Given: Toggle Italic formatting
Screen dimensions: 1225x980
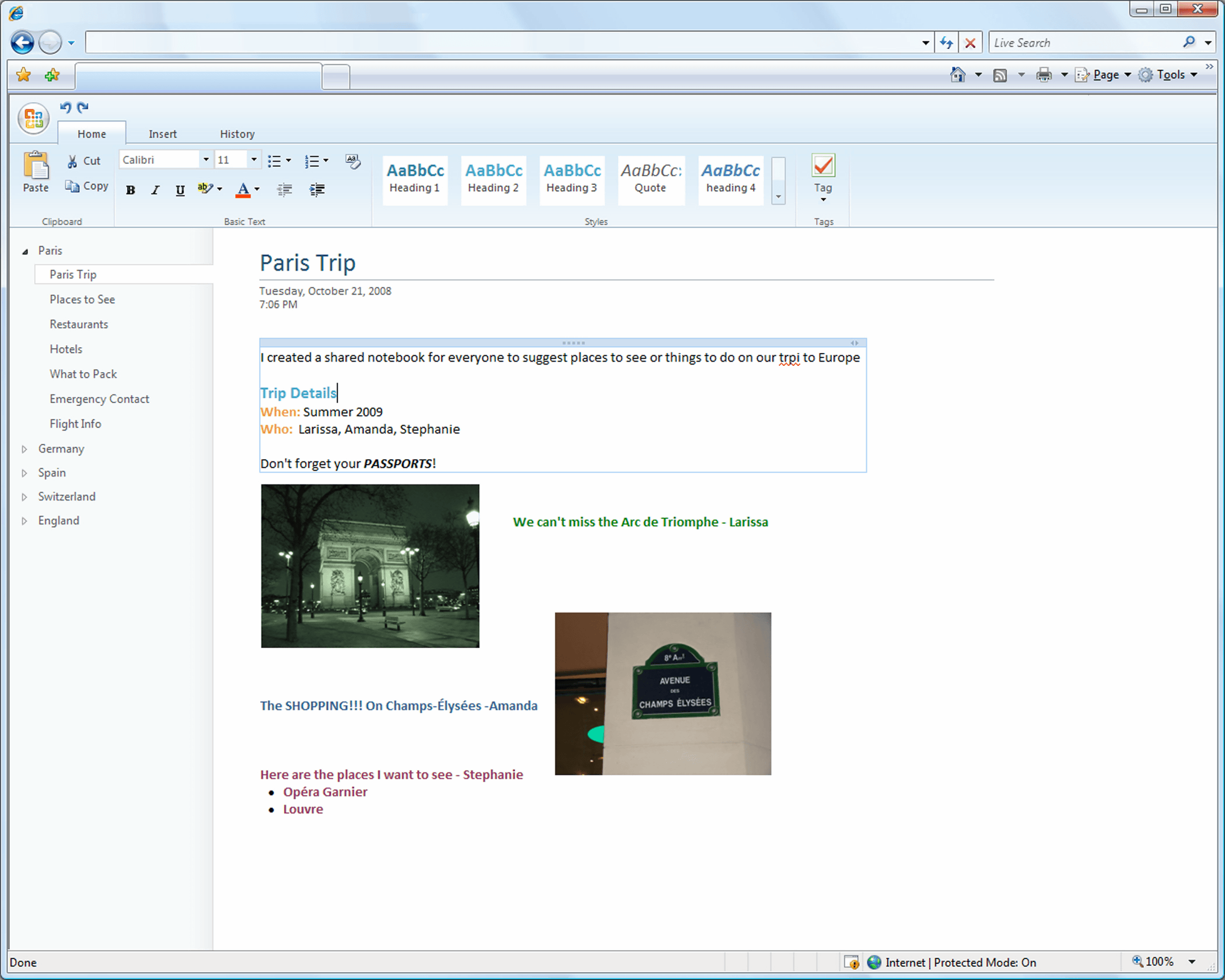Looking at the screenshot, I should tap(155, 190).
